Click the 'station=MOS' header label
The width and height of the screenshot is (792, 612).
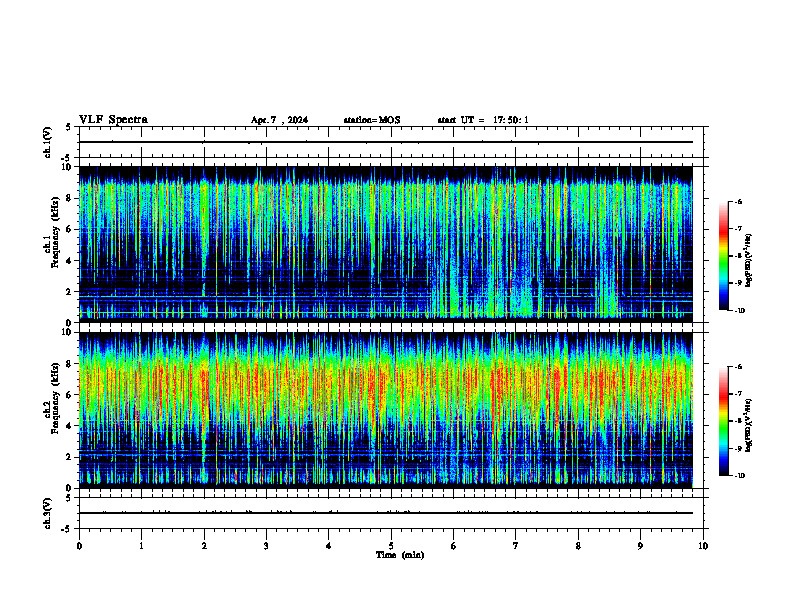372,120
